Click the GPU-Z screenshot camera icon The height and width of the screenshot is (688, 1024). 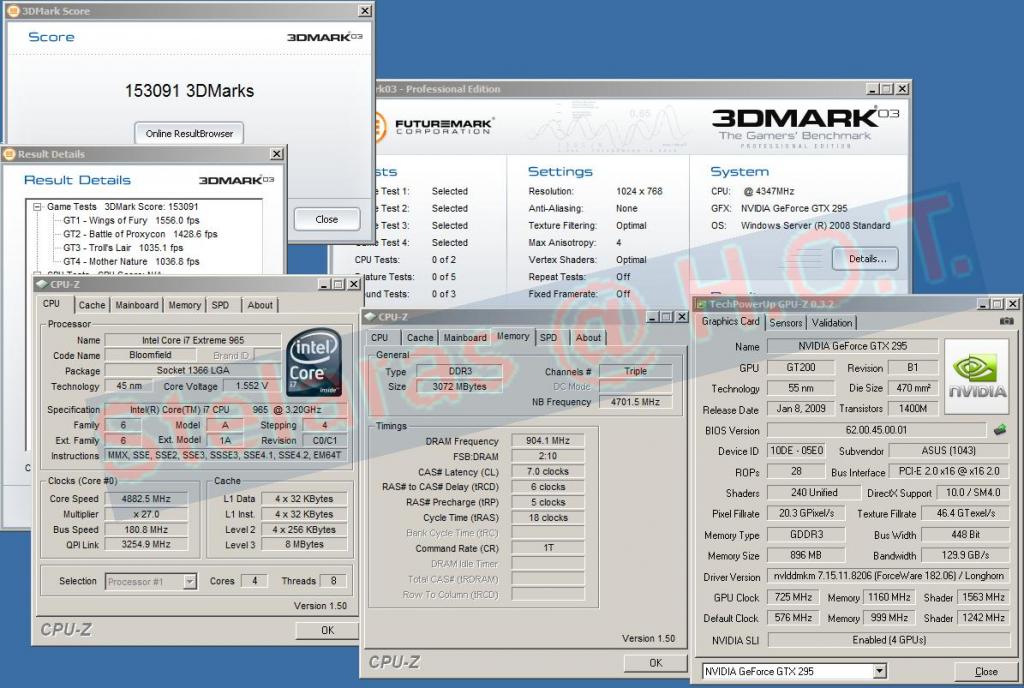pyautogui.click(x=1006, y=321)
